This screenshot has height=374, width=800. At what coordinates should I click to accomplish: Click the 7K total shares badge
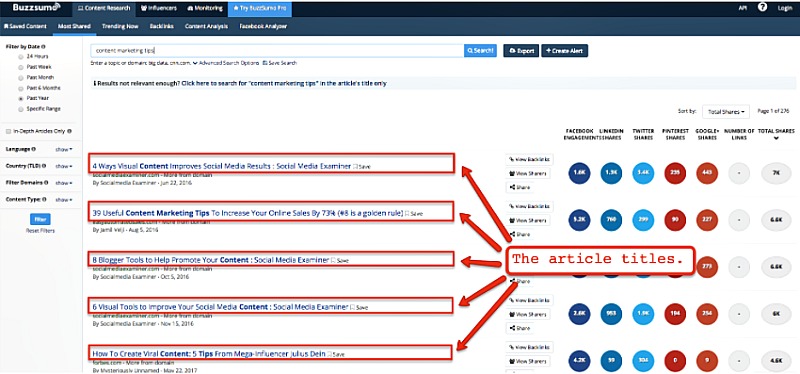coord(776,173)
